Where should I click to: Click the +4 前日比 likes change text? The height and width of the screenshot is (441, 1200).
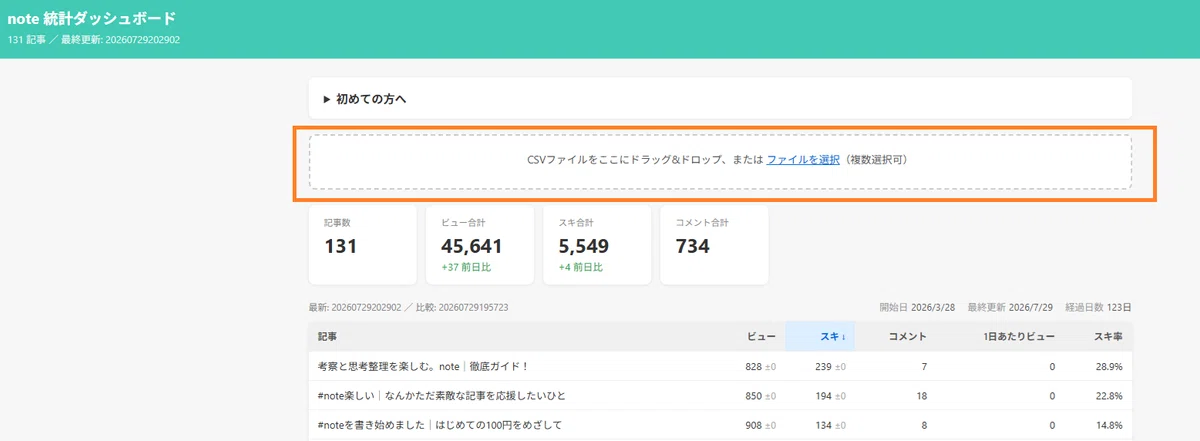click(x=580, y=268)
